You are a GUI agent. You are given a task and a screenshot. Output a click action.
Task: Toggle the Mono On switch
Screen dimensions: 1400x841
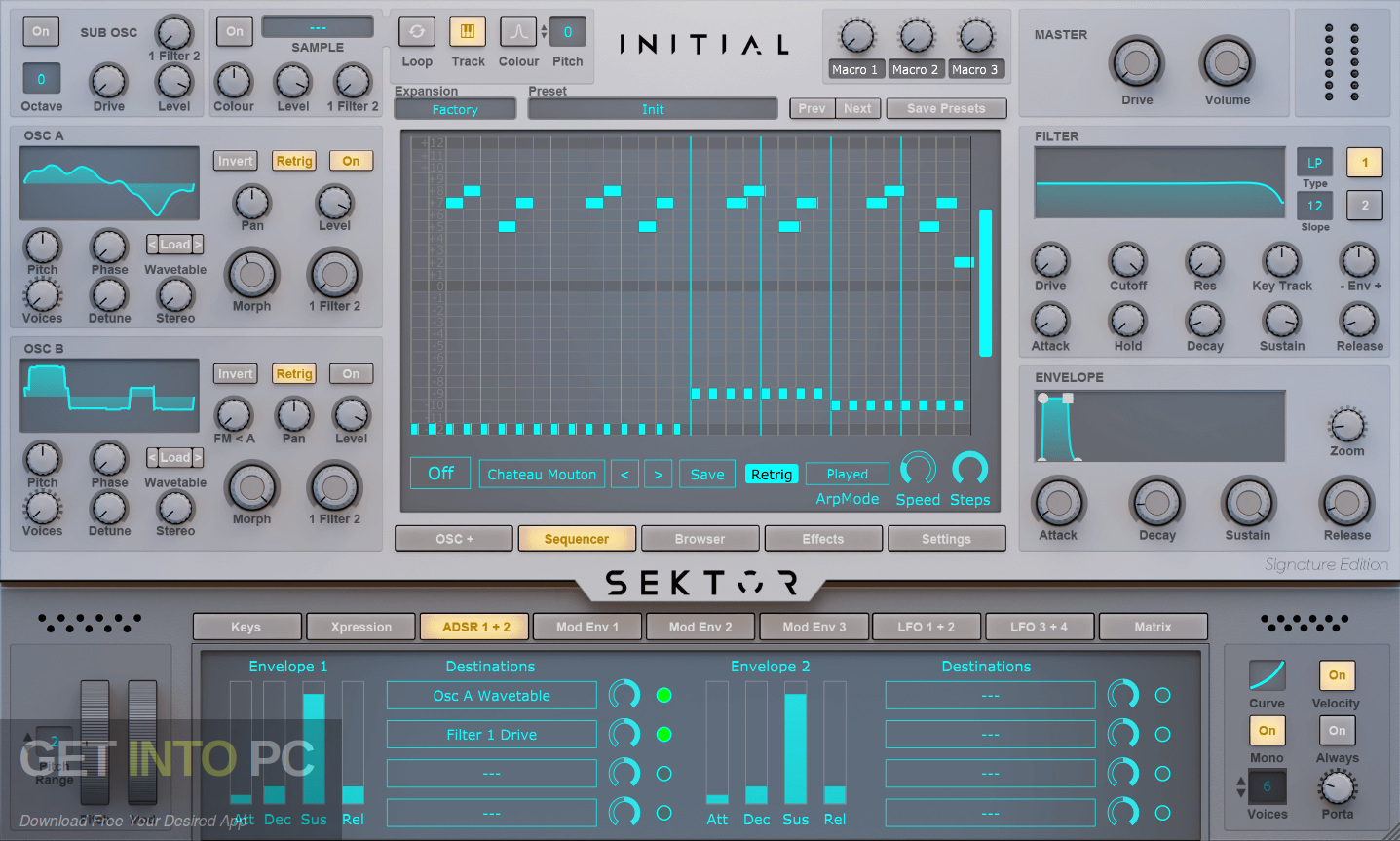[x=1267, y=730]
